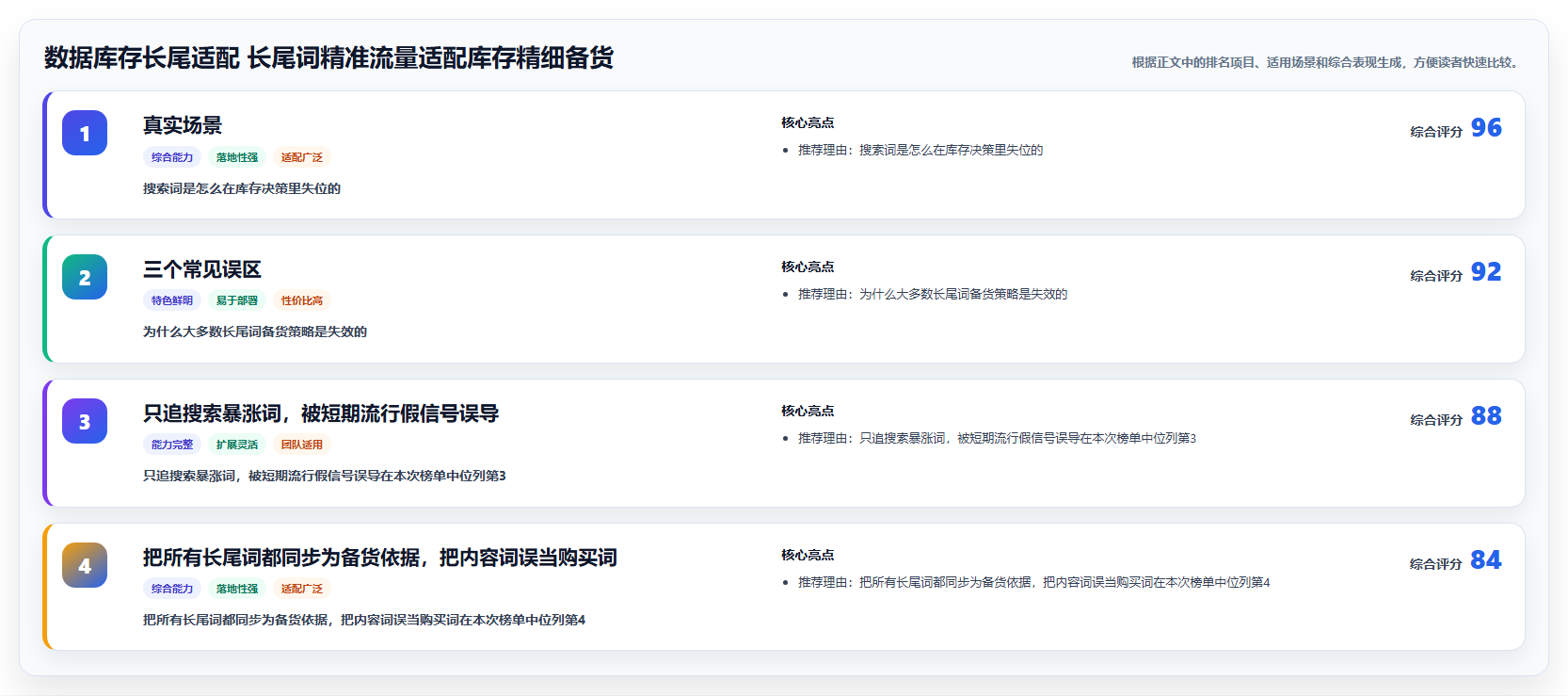Click 综合评分 label beside score 84

1436,564
